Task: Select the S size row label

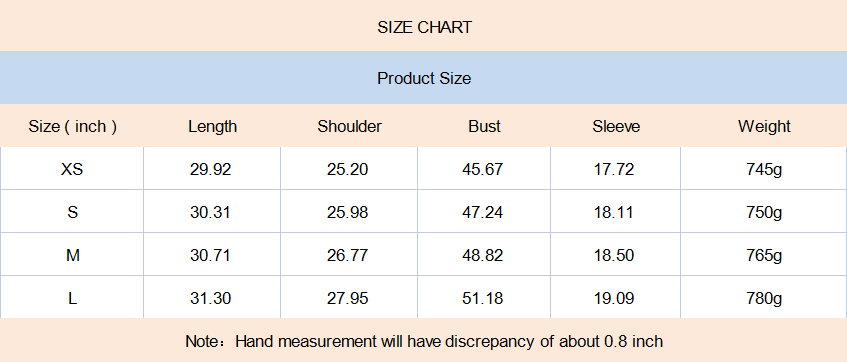Action: coord(72,212)
